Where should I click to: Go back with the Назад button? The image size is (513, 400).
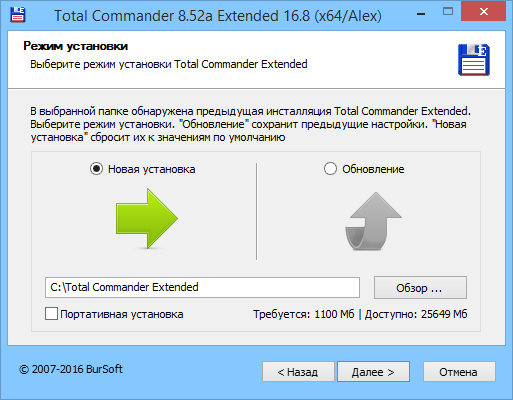(298, 372)
